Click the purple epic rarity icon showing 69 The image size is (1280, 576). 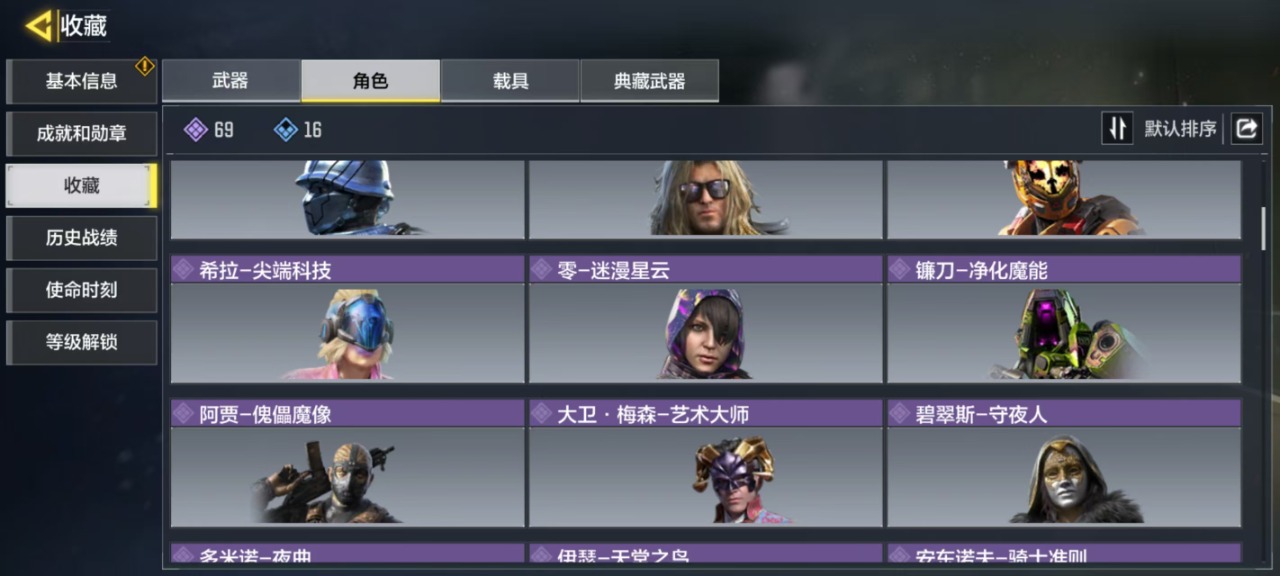tap(196, 129)
